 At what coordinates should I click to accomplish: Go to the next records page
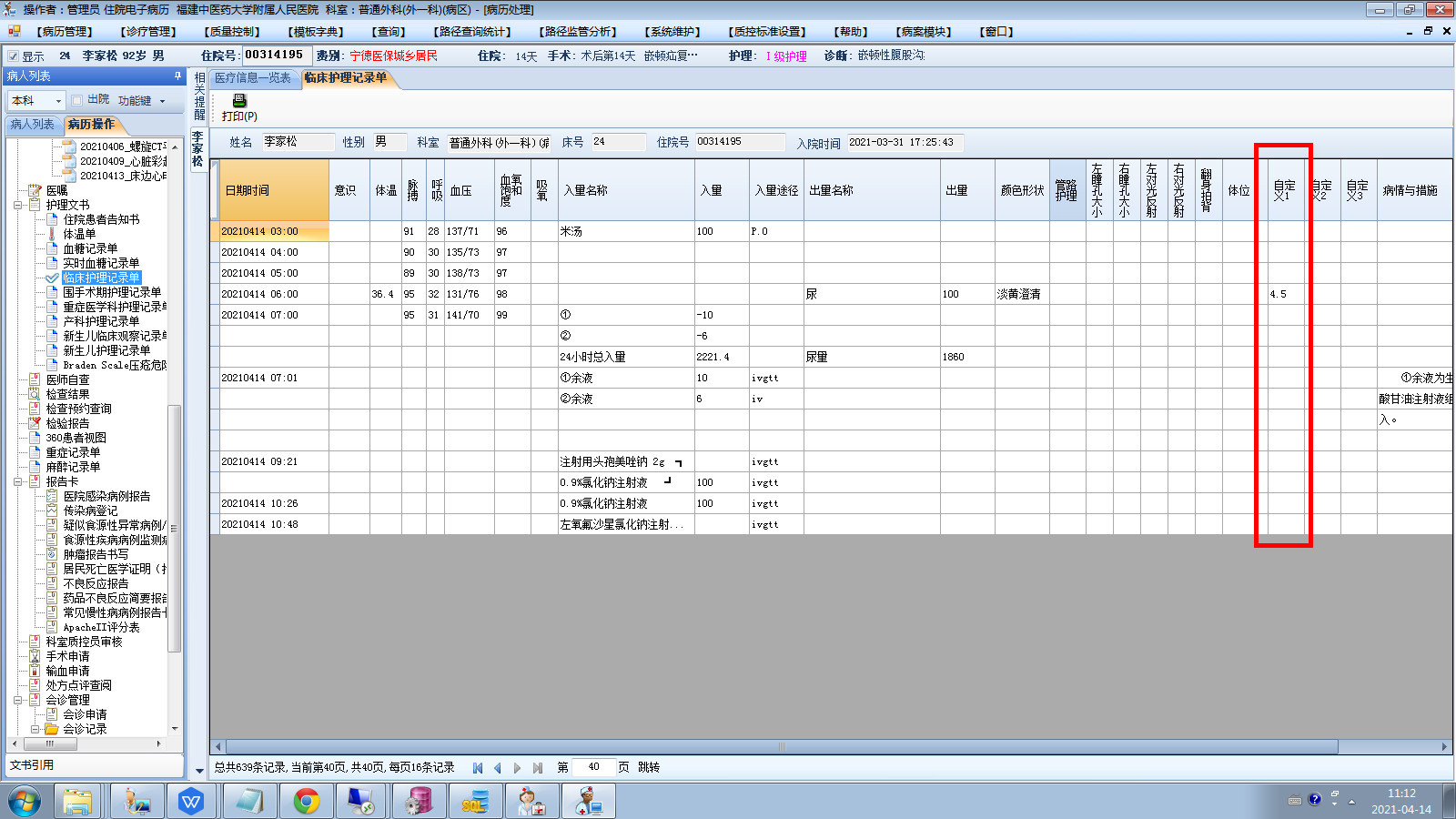coord(518,768)
